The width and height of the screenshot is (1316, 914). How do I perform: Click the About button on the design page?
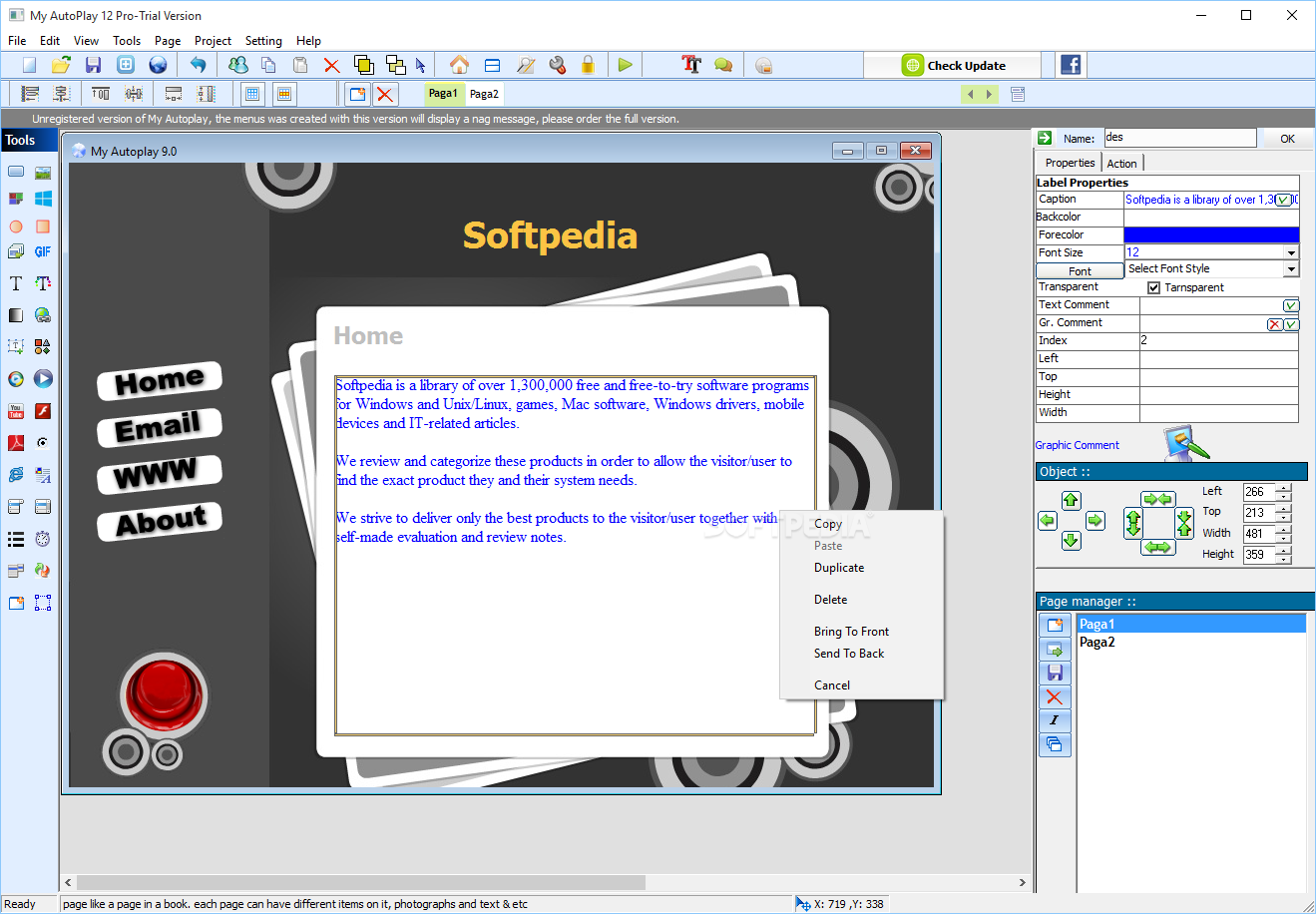[x=160, y=521]
